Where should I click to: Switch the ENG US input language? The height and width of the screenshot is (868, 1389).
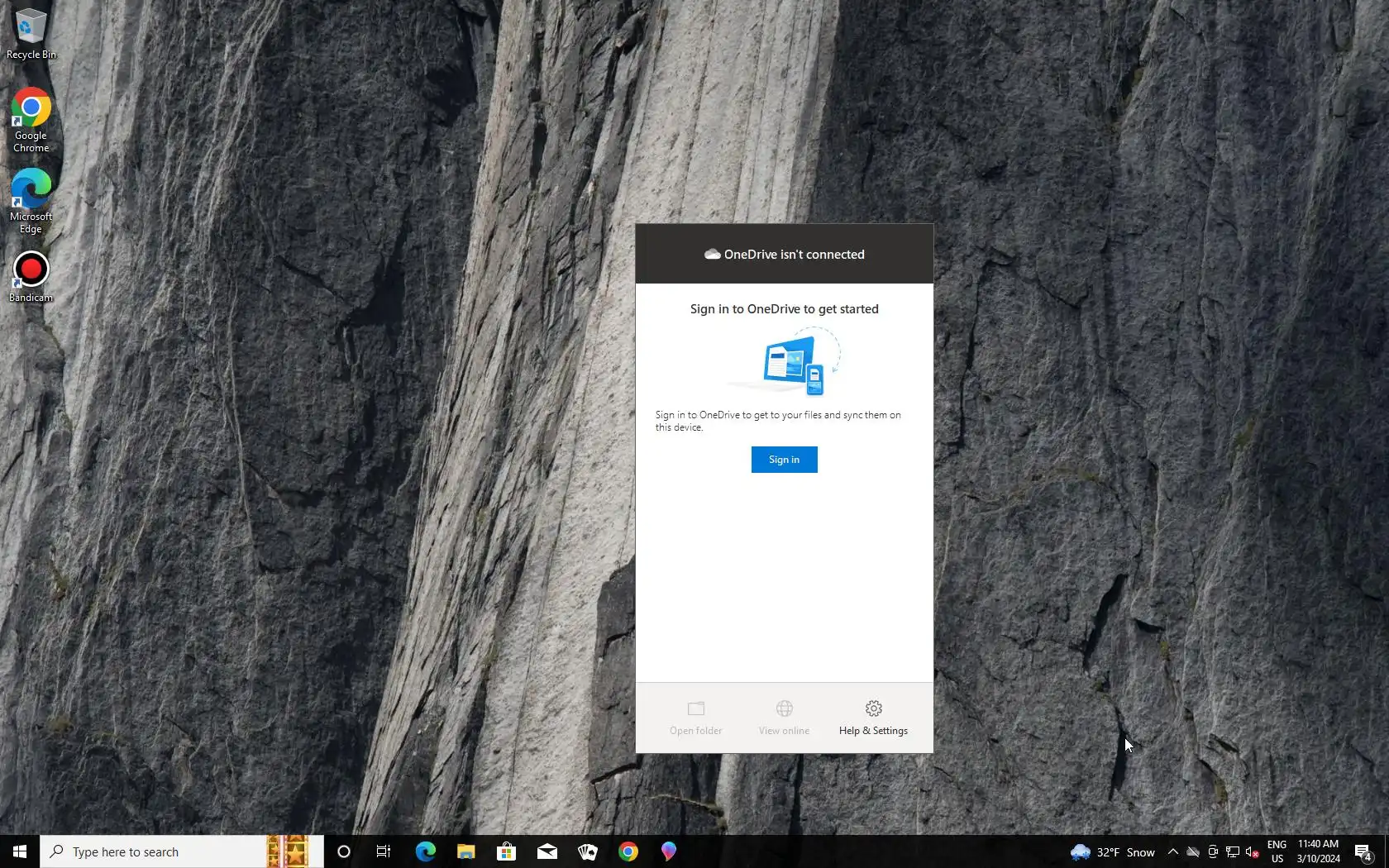tap(1277, 851)
